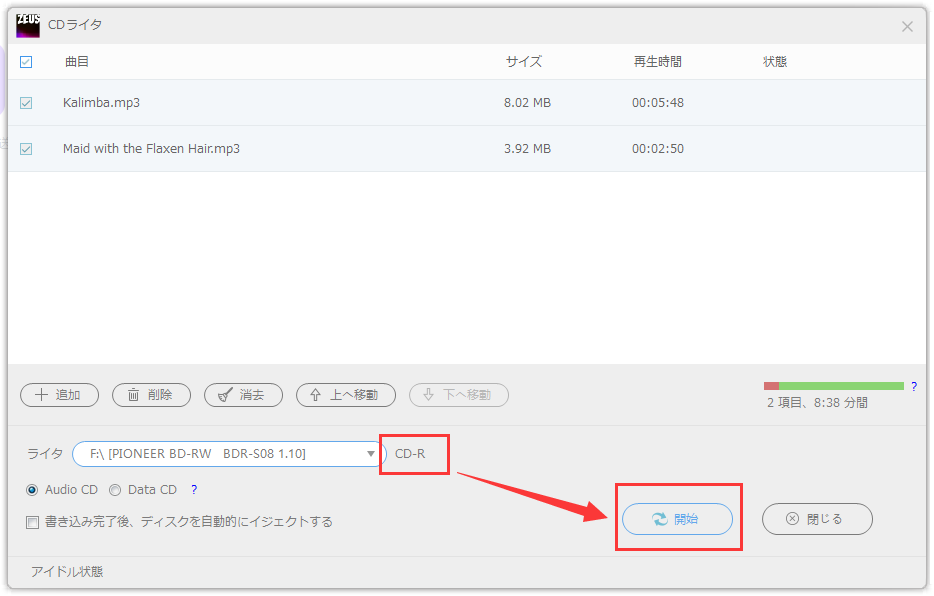Click the 追加 add button
The image size is (934, 596).
click(x=60, y=395)
